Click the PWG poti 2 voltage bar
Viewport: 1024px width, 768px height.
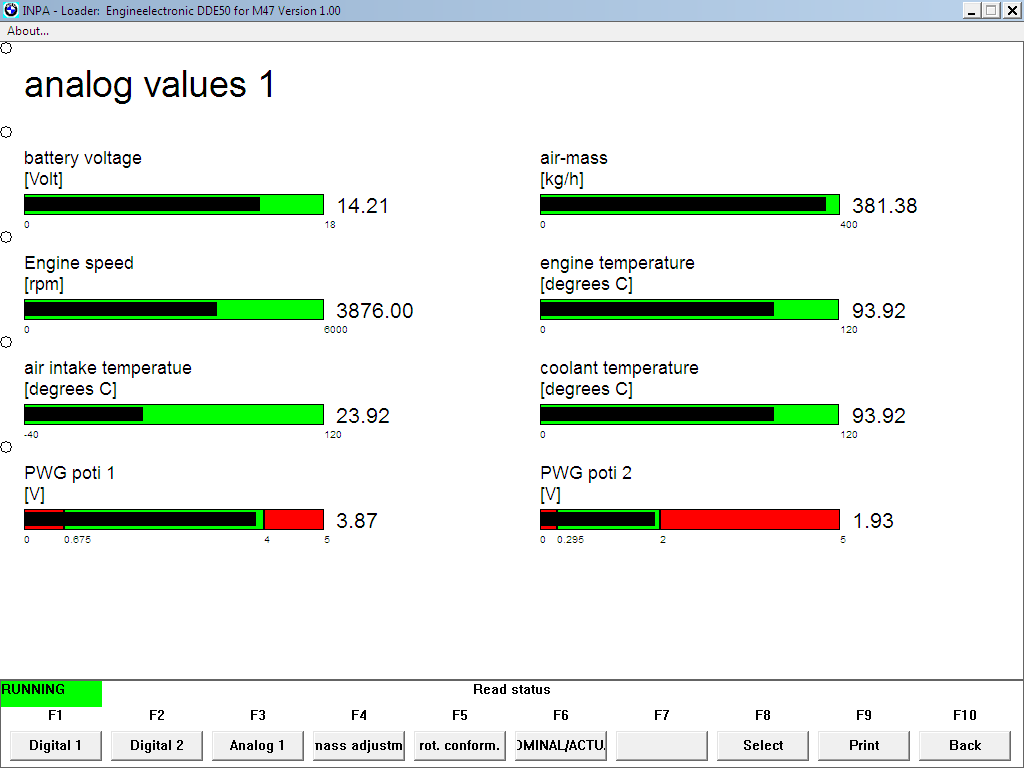[x=689, y=520]
